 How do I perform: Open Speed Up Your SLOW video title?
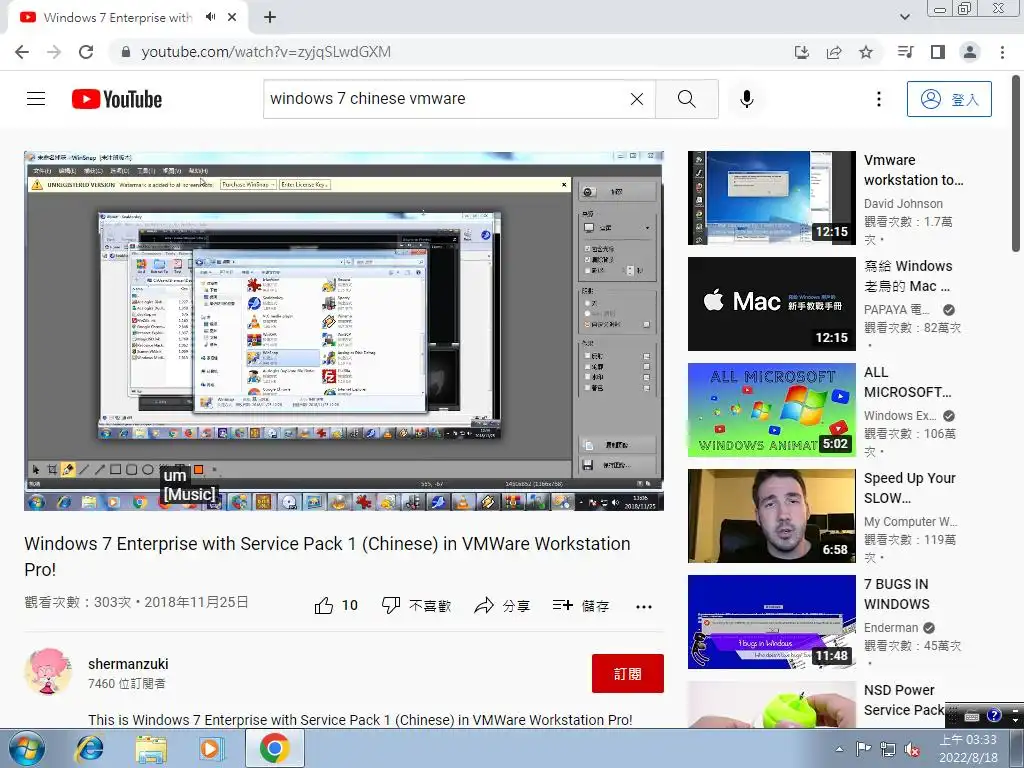[x=909, y=488]
